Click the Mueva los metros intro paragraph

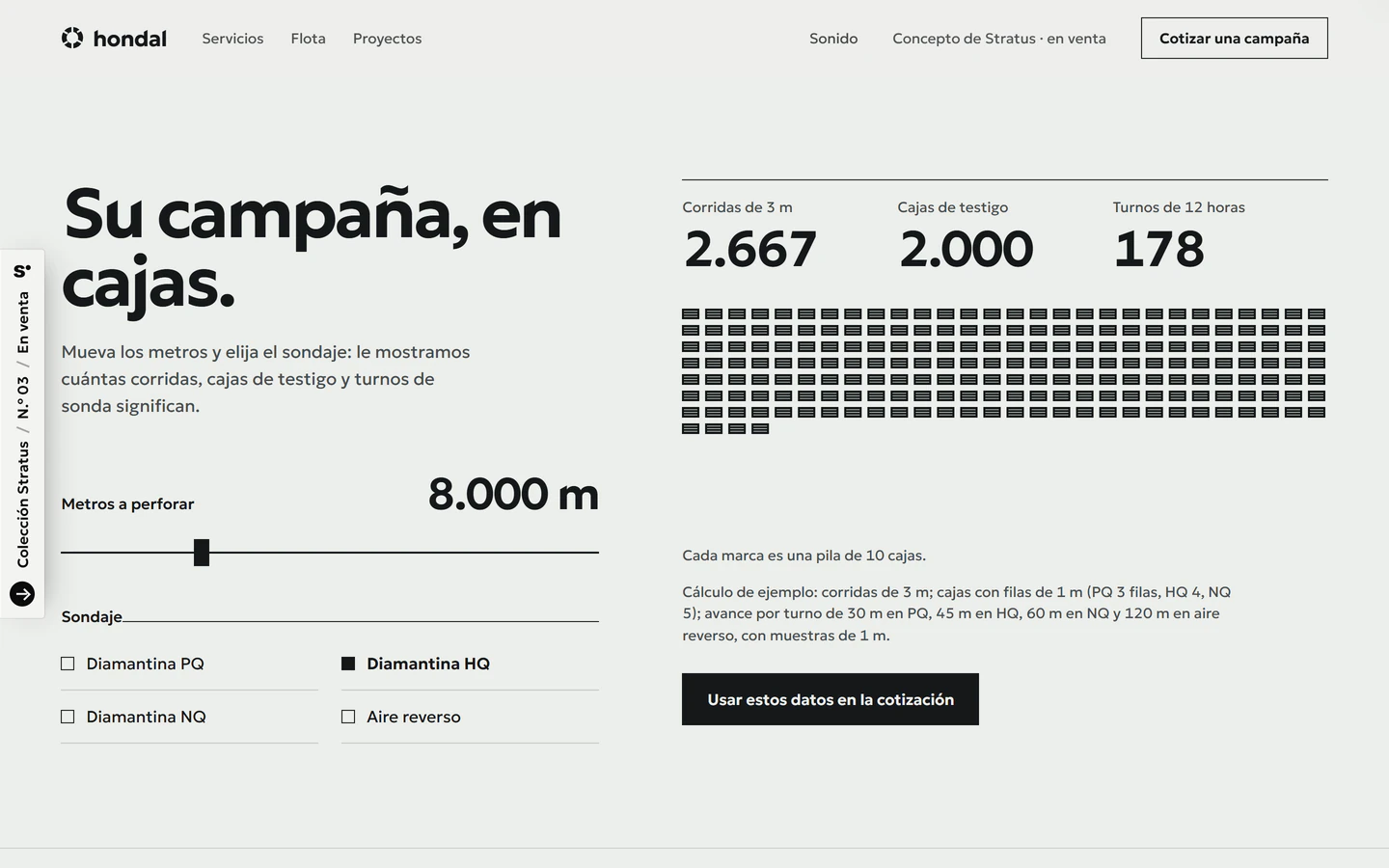tap(265, 379)
